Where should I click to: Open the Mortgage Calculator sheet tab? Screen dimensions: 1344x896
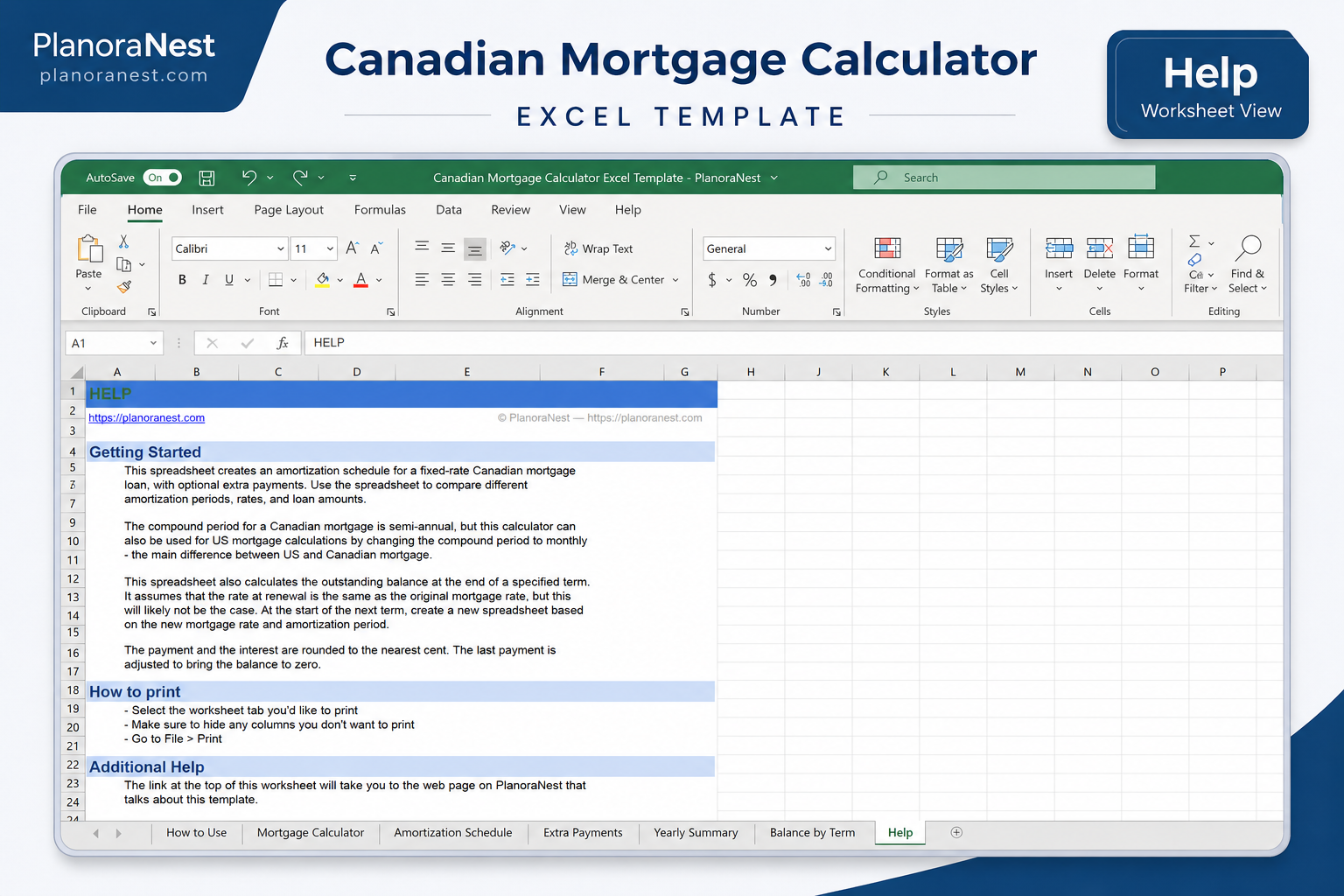311,832
